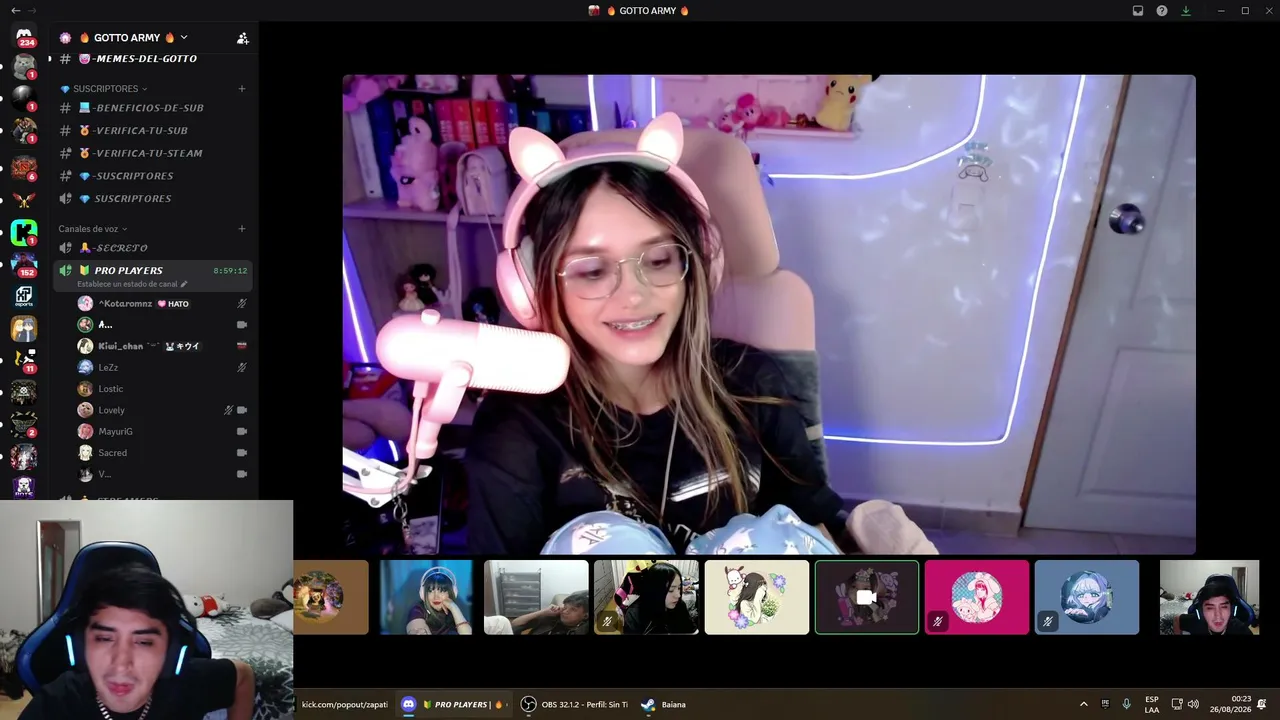This screenshot has height=720, width=1280.
Task: Open the beneficios-de-sub channel
Action: tap(153, 108)
